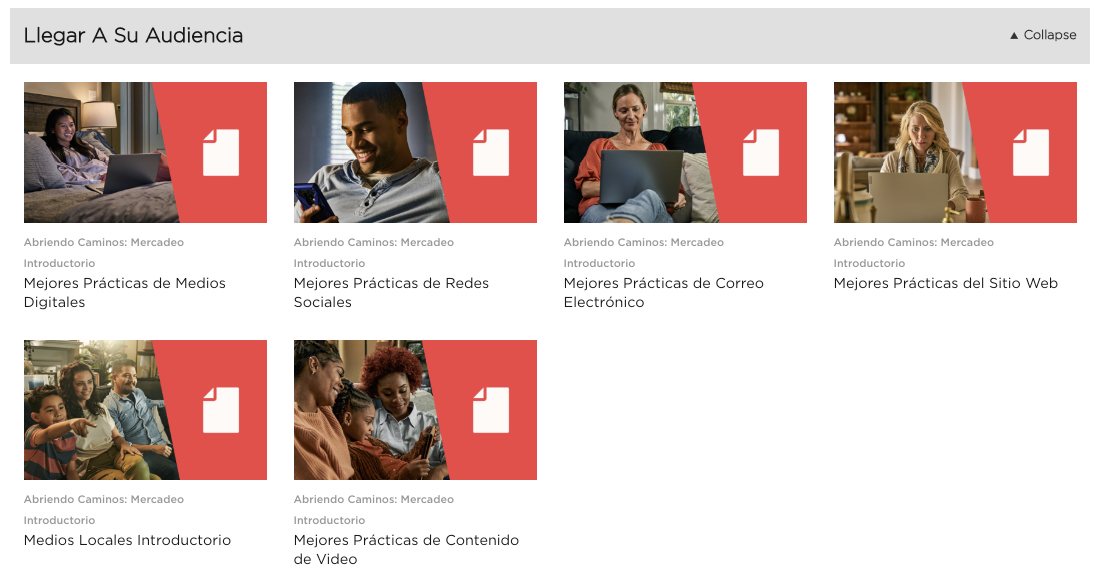Click document icon on Medios Locales card

point(221,410)
